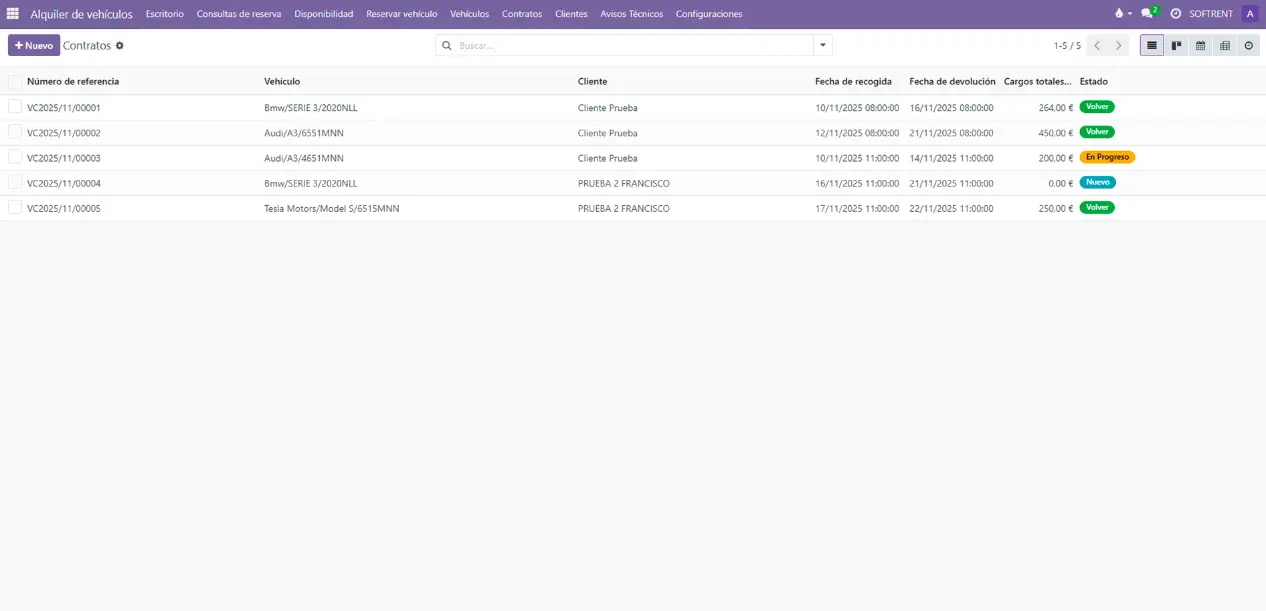1266x611 pixels.
Task: Click the Contratos gear settings icon
Action: coord(120,46)
